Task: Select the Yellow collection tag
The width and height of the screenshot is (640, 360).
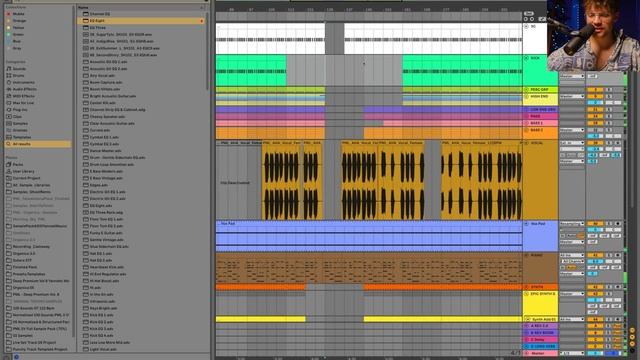Action: [16, 28]
